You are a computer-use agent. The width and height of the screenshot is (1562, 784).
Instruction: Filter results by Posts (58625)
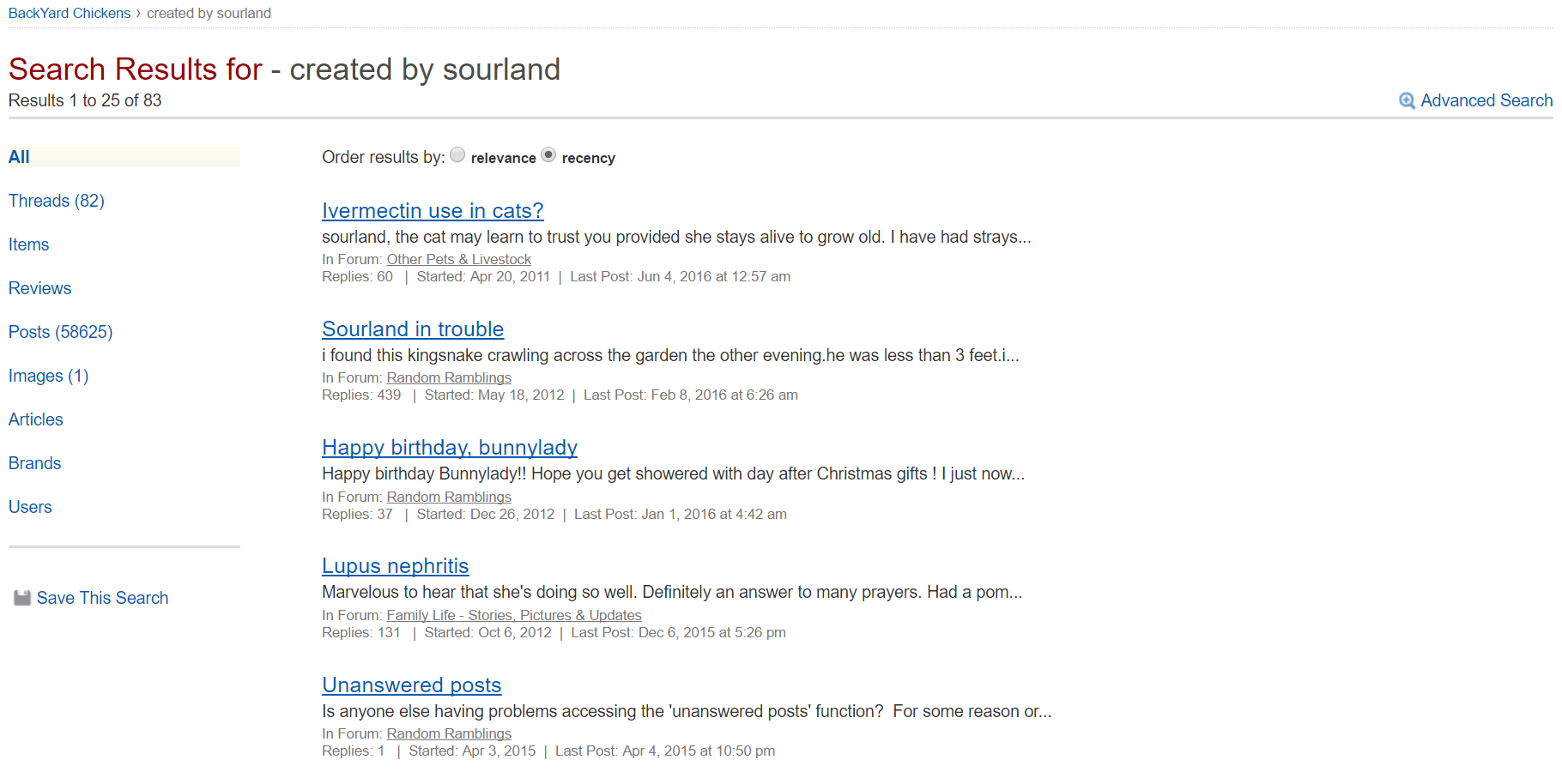click(x=61, y=332)
